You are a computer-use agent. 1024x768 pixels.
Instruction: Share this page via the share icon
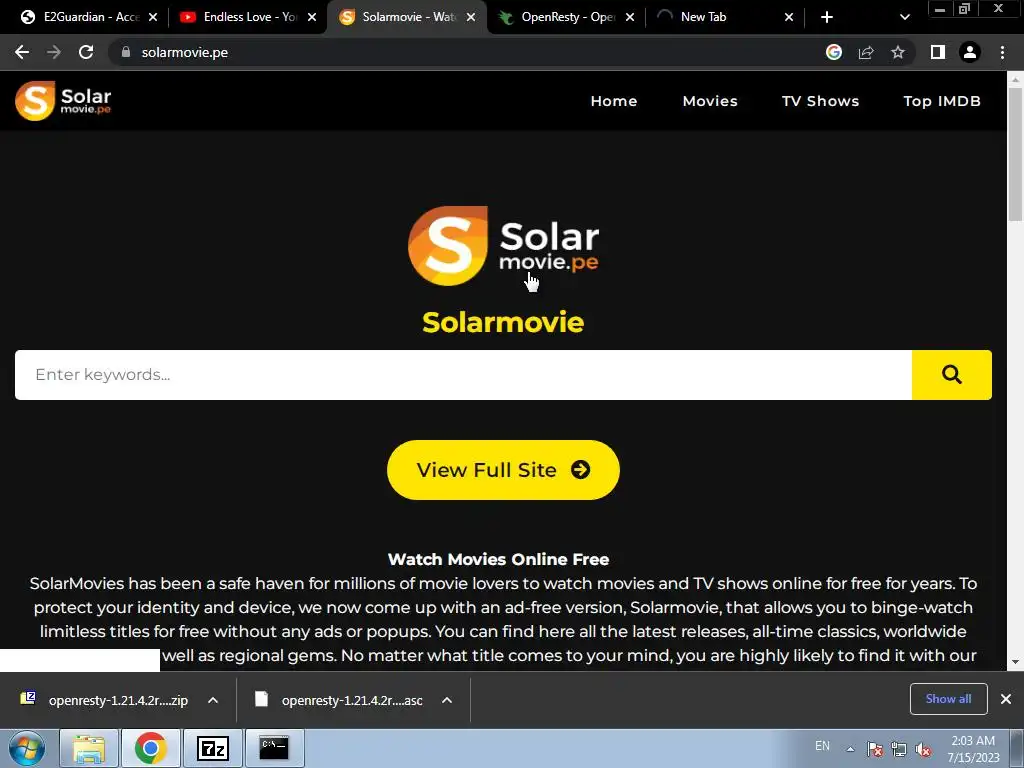click(866, 52)
